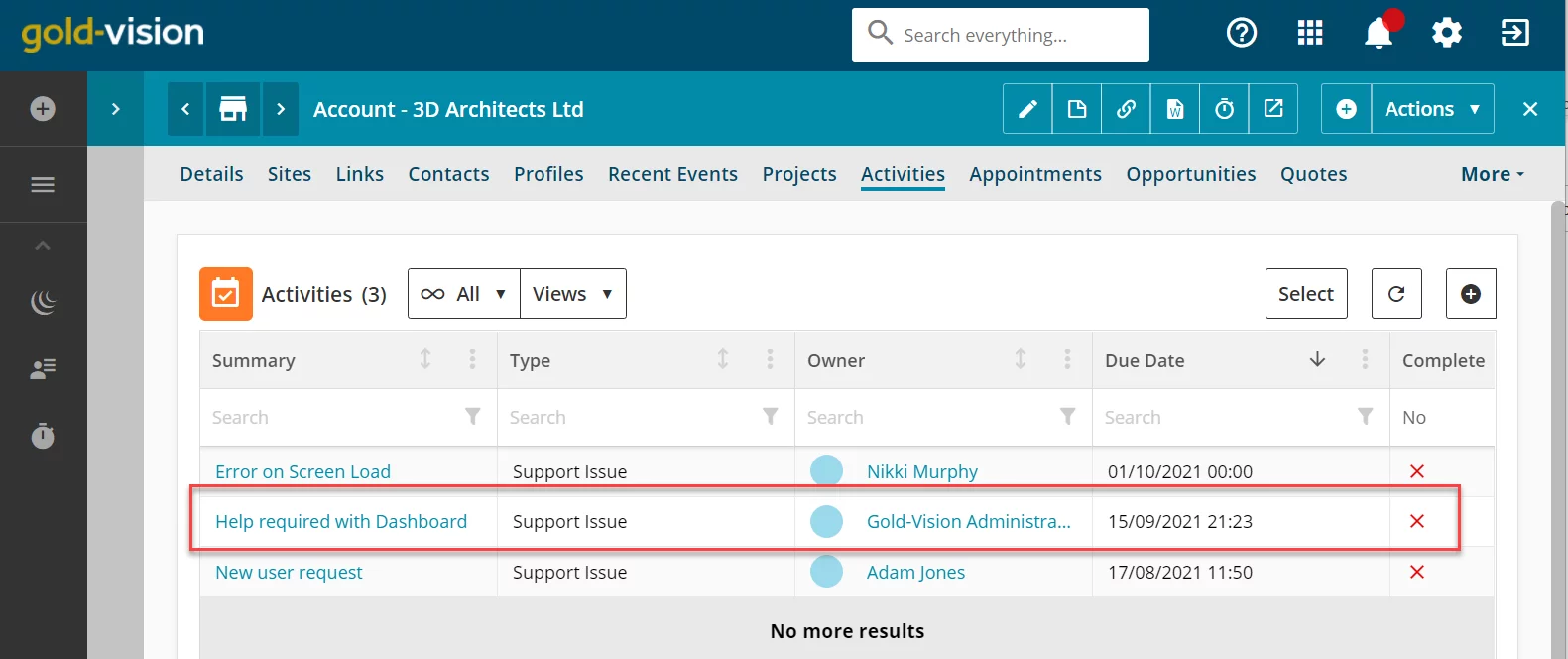This screenshot has width=1568, height=659.
Task: Expand the More tabs menu
Action: point(1493,174)
